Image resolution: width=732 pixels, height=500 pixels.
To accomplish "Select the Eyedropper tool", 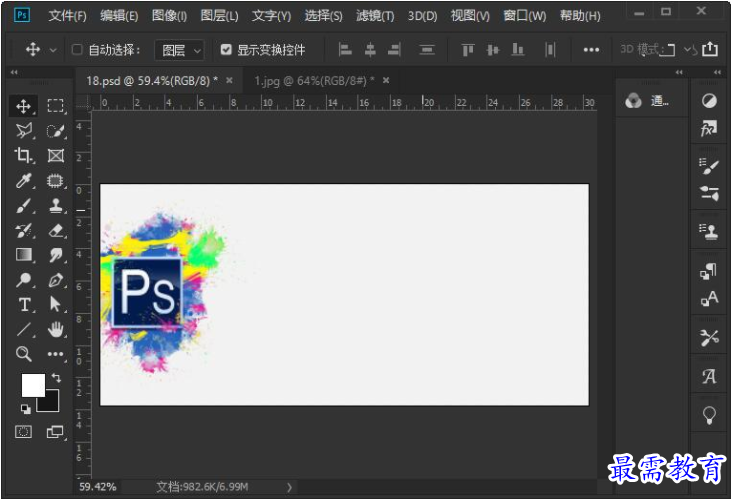I will pos(23,180).
